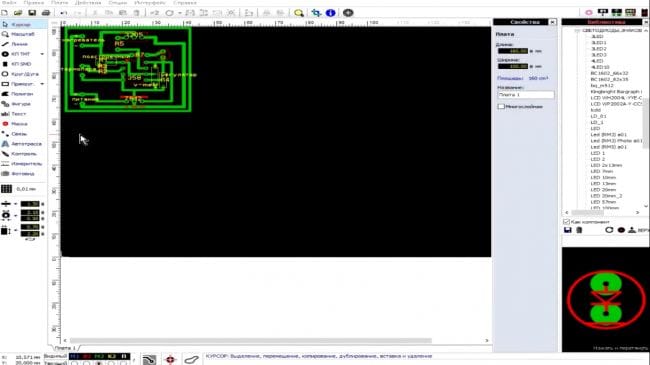The width and height of the screenshot is (650, 365).
Task: Click the blue info icon in toolbar
Action: click(330, 13)
